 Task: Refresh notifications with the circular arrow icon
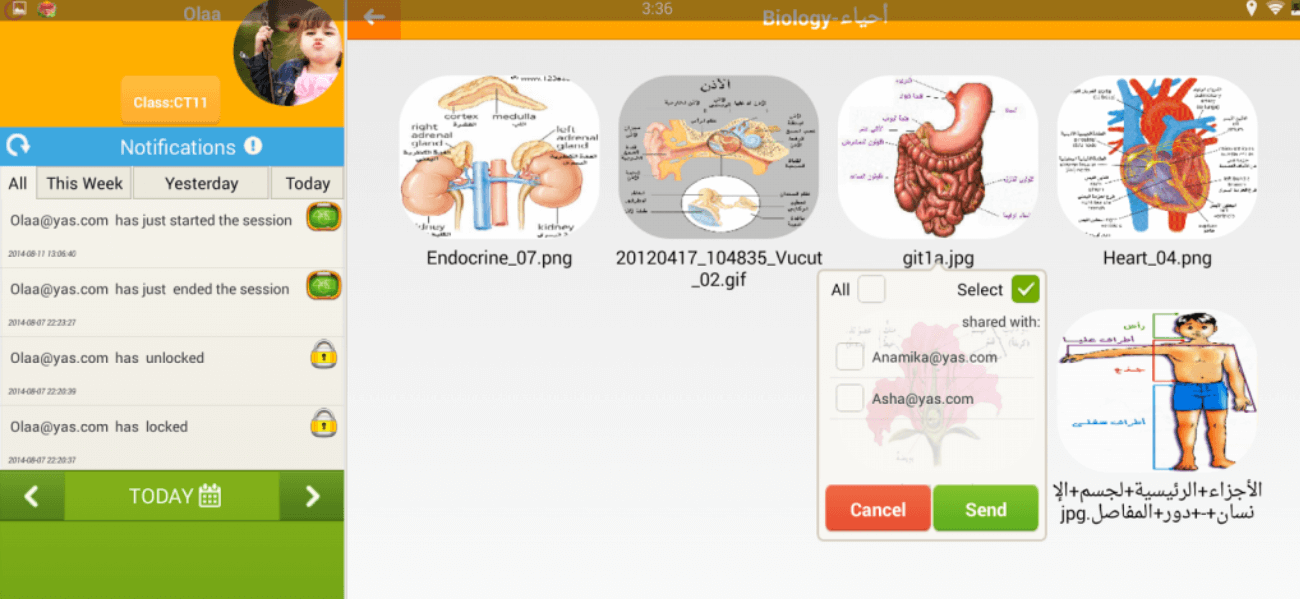[18, 147]
